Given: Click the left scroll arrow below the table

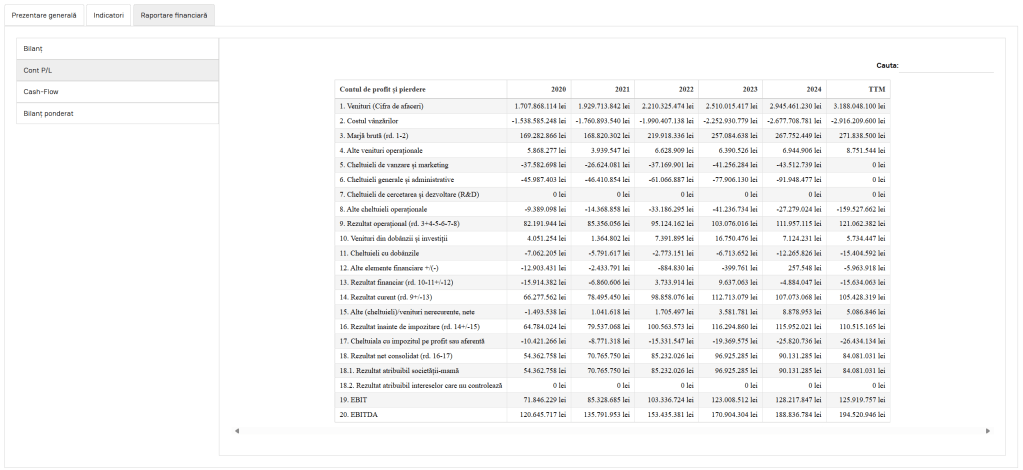Looking at the screenshot, I should pyautogui.click(x=237, y=431).
